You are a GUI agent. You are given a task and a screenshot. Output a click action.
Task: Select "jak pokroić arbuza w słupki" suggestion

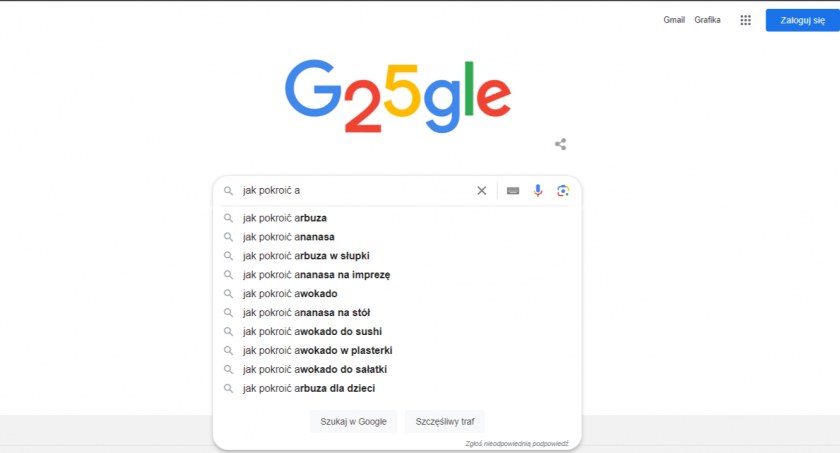(x=306, y=255)
